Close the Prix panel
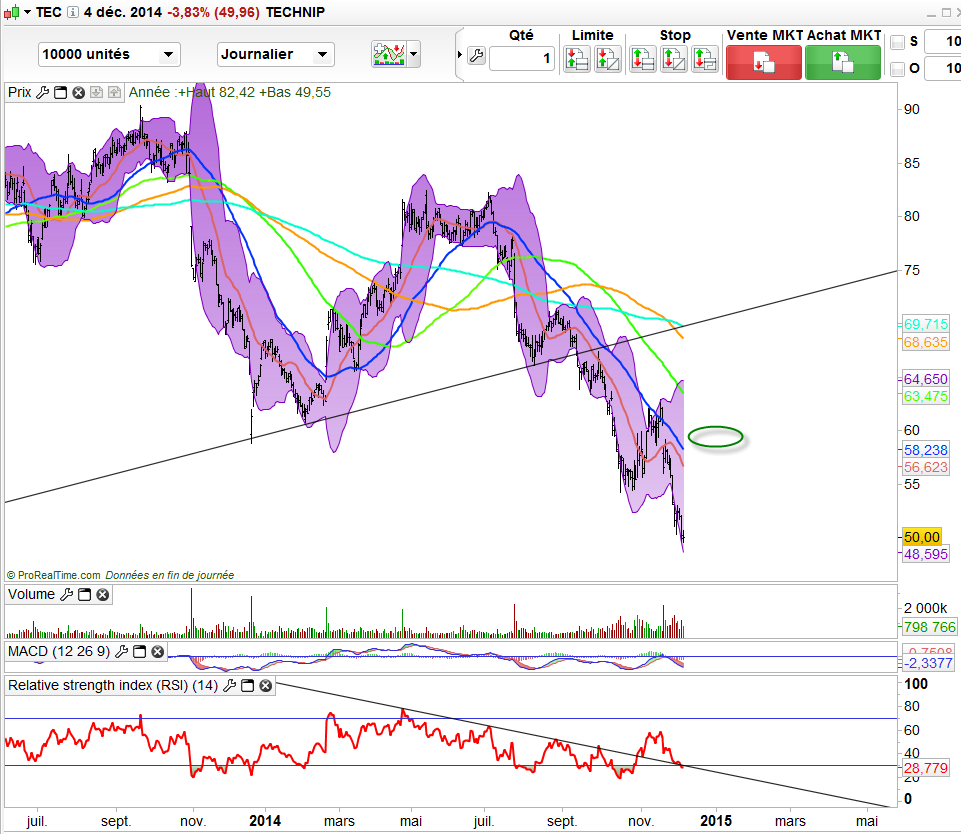Viewport: 961px width, 834px height. [78, 93]
